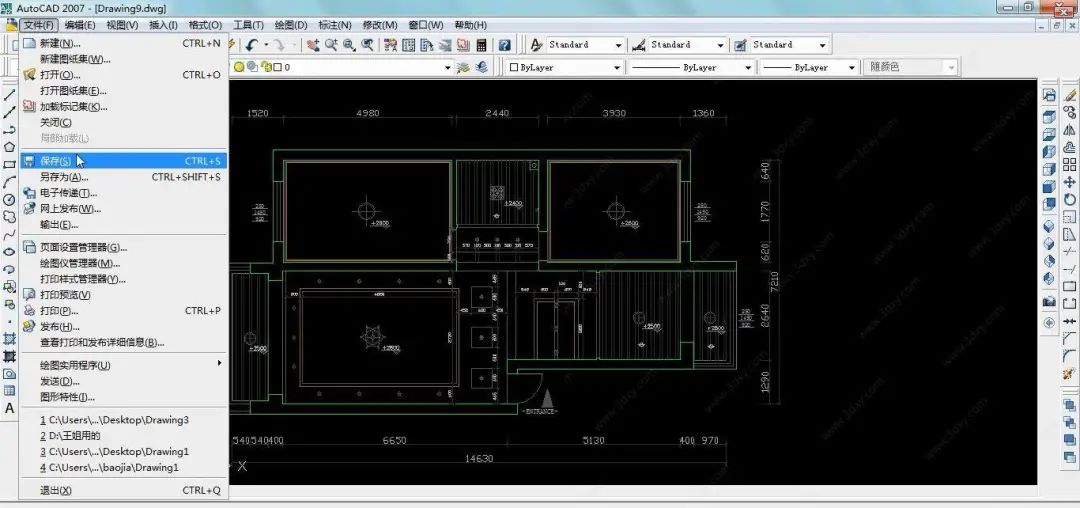This screenshot has width=1080, height=508.
Task: Choose 新建(N) from File menu
Action: [124, 43]
